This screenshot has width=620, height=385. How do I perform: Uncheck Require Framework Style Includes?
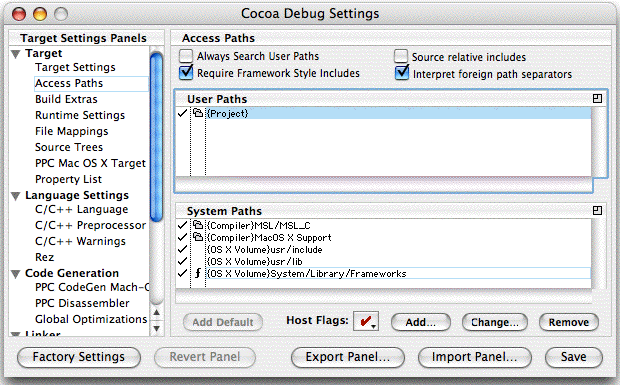tap(186, 73)
